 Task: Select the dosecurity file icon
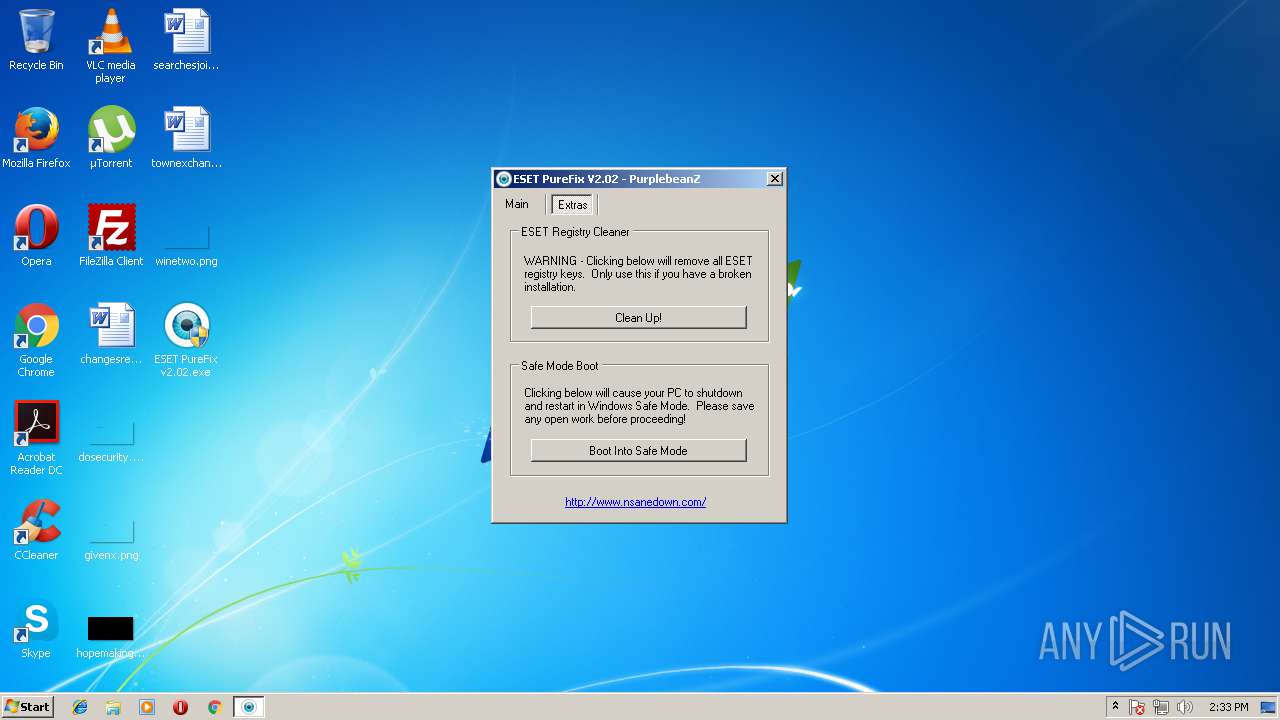click(110, 442)
